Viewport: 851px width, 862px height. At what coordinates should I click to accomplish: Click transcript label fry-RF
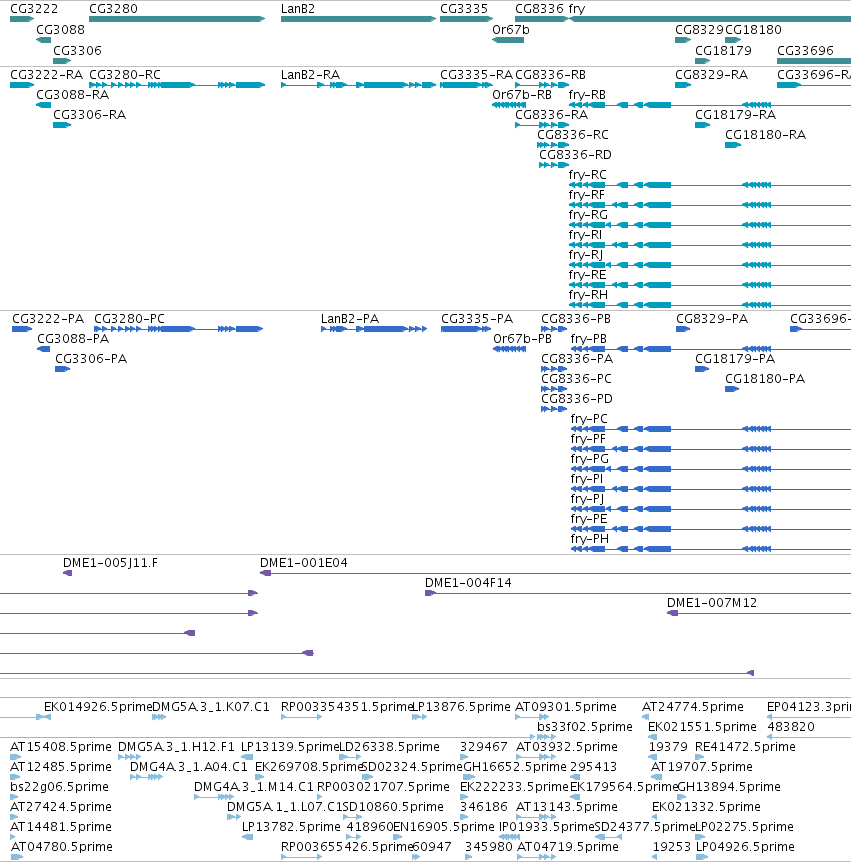coord(587,195)
